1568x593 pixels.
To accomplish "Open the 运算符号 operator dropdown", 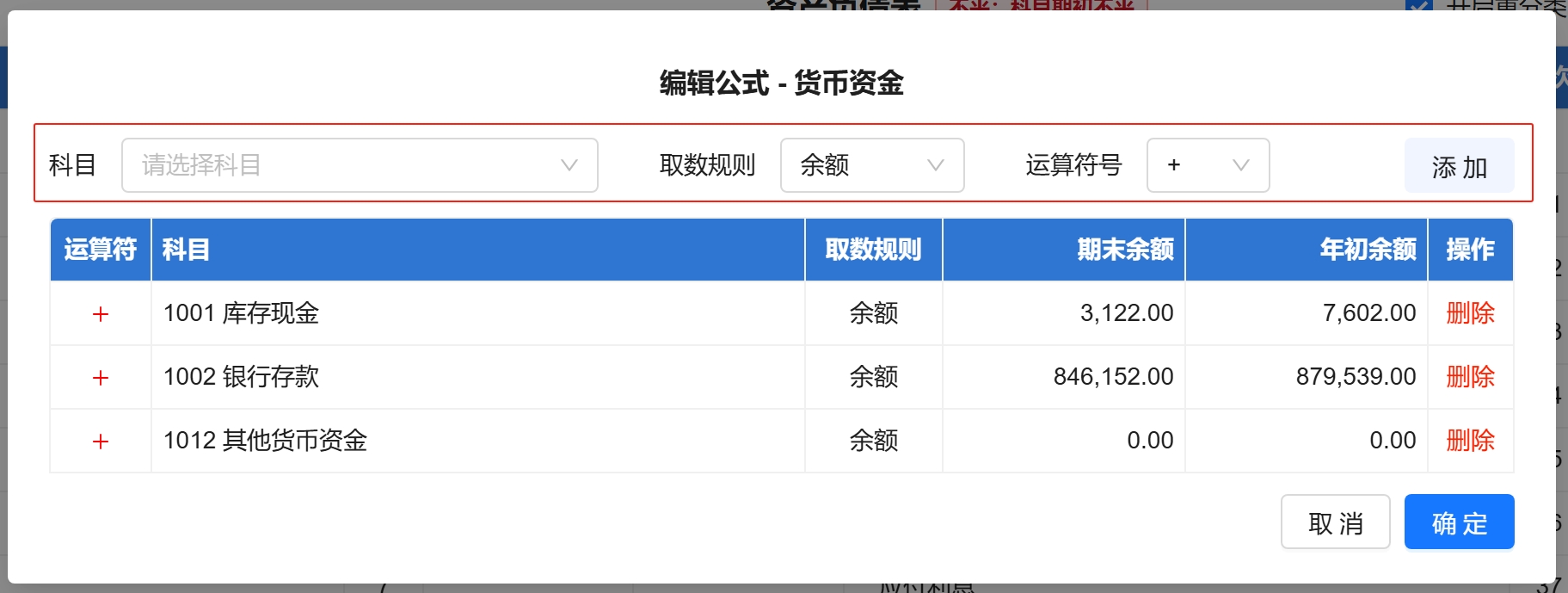I will [x=1207, y=165].
